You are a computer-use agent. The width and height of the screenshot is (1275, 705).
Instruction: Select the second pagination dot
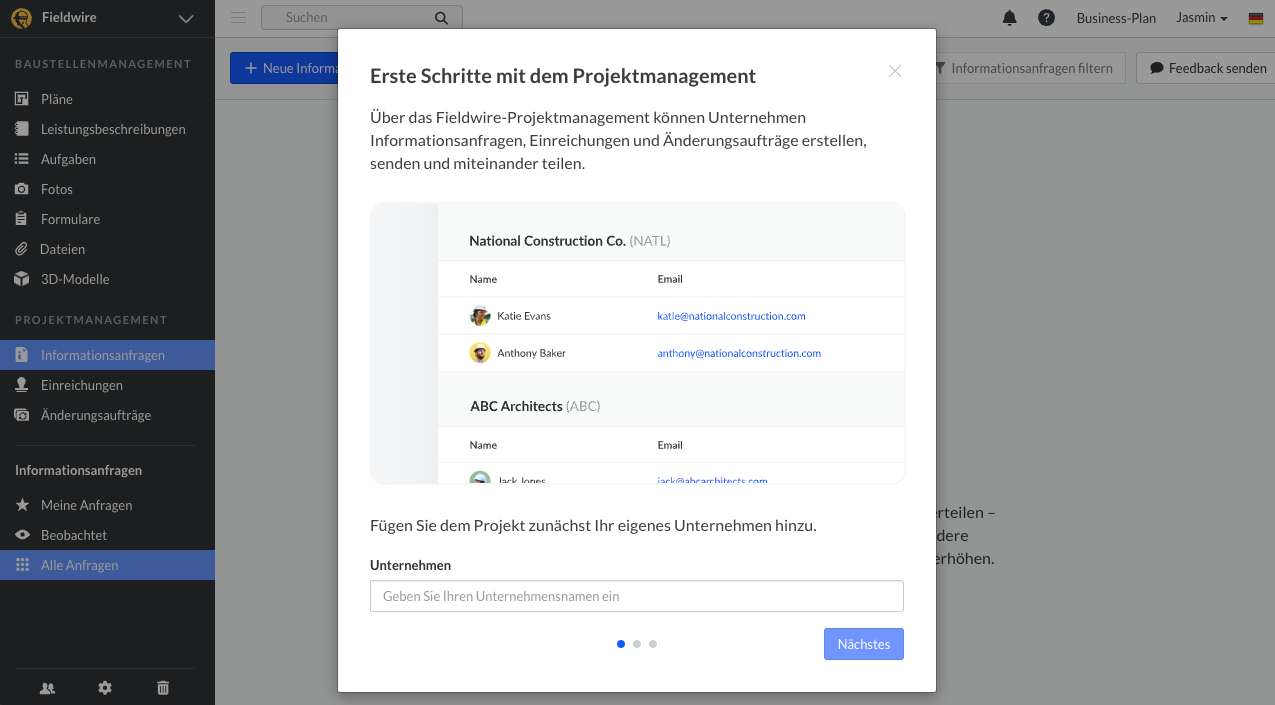click(x=637, y=644)
